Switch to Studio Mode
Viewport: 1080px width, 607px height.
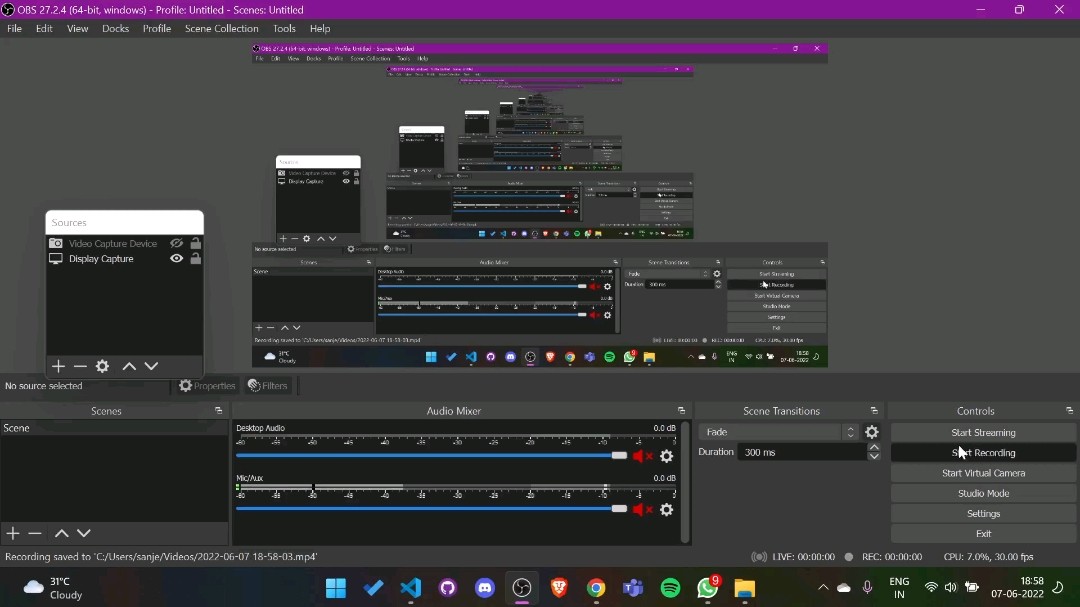click(983, 493)
